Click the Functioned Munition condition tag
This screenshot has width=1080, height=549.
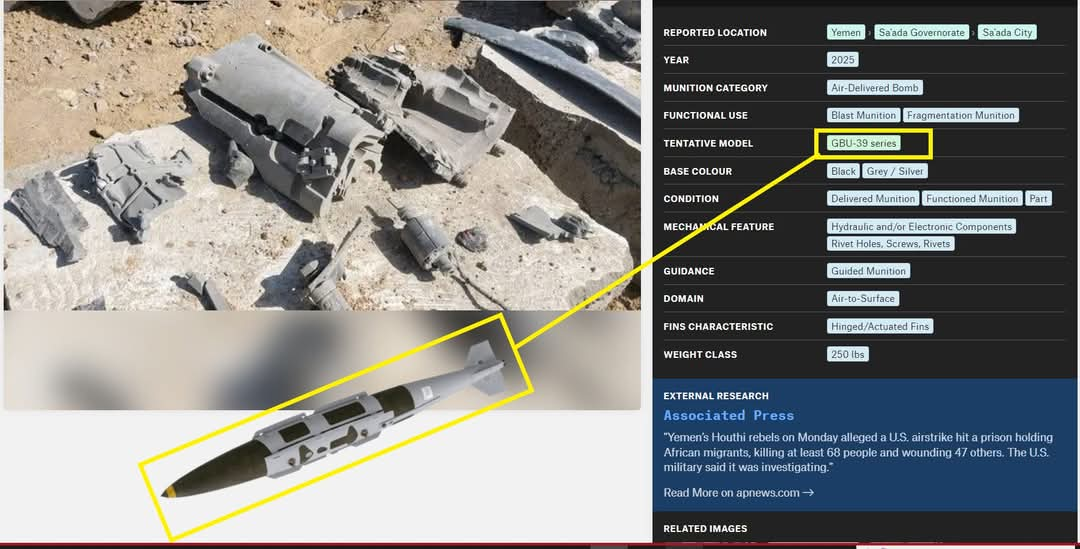(971, 198)
